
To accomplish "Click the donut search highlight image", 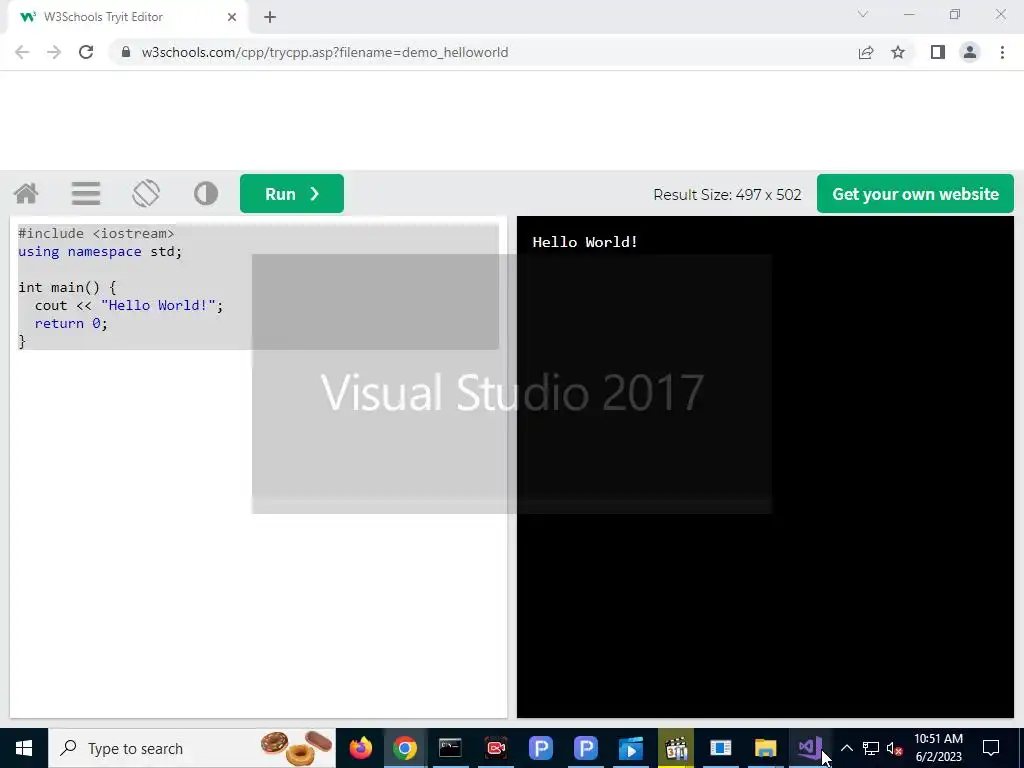I will coord(296,748).
